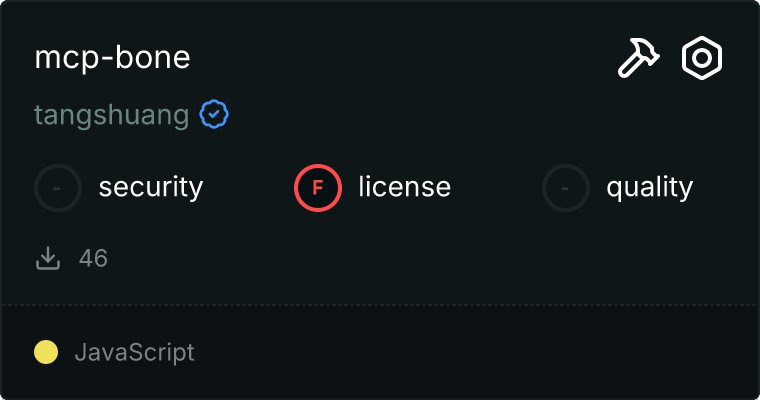Click the empty footer area right of JavaScript
This screenshot has width=760, height=400.
(x=480, y=352)
